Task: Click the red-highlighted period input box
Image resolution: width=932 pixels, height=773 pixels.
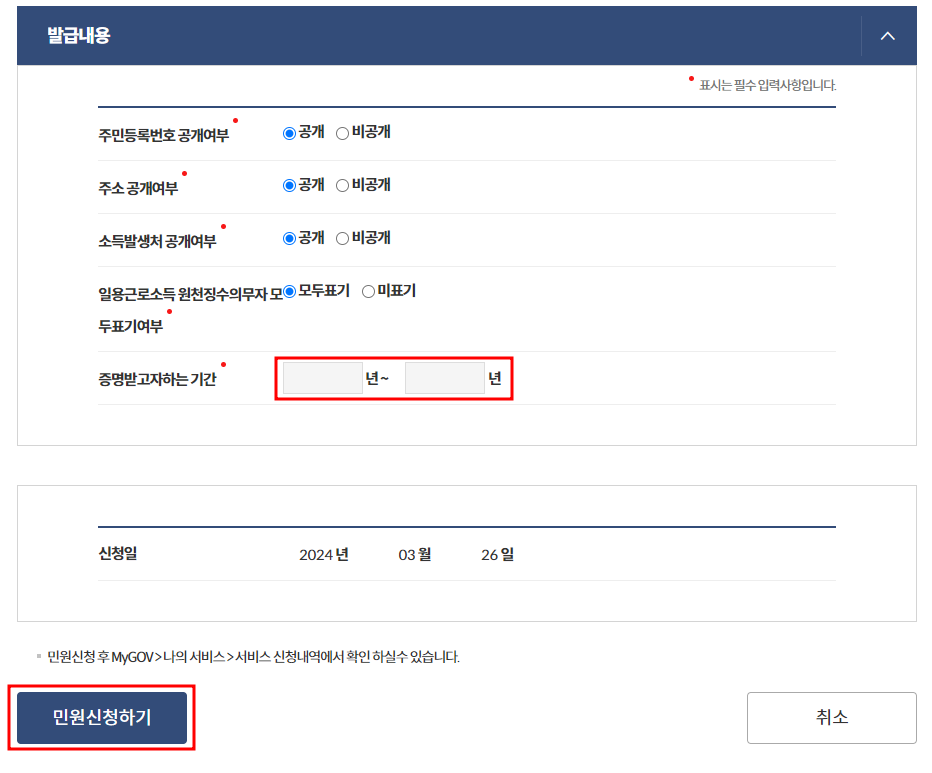Action: pyautogui.click(x=393, y=377)
